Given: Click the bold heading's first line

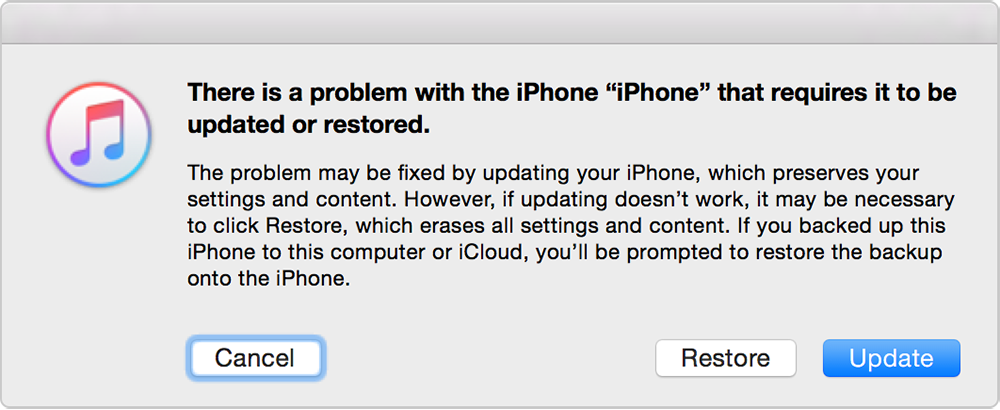Looking at the screenshot, I should 572,93.
